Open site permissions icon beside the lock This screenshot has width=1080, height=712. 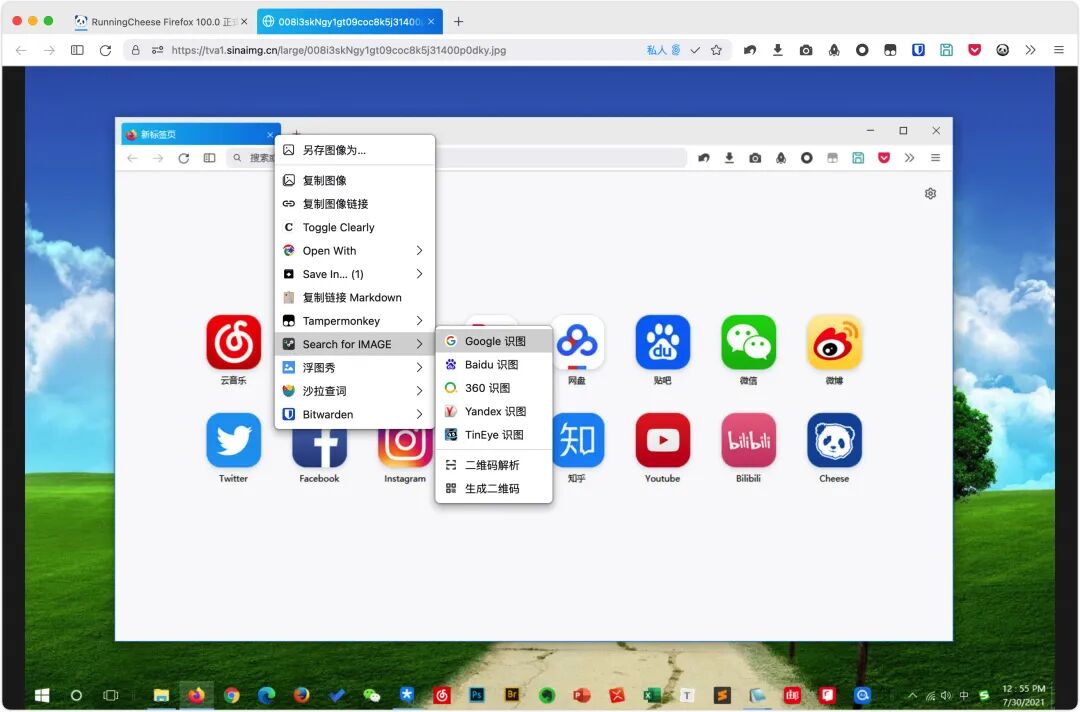157,50
